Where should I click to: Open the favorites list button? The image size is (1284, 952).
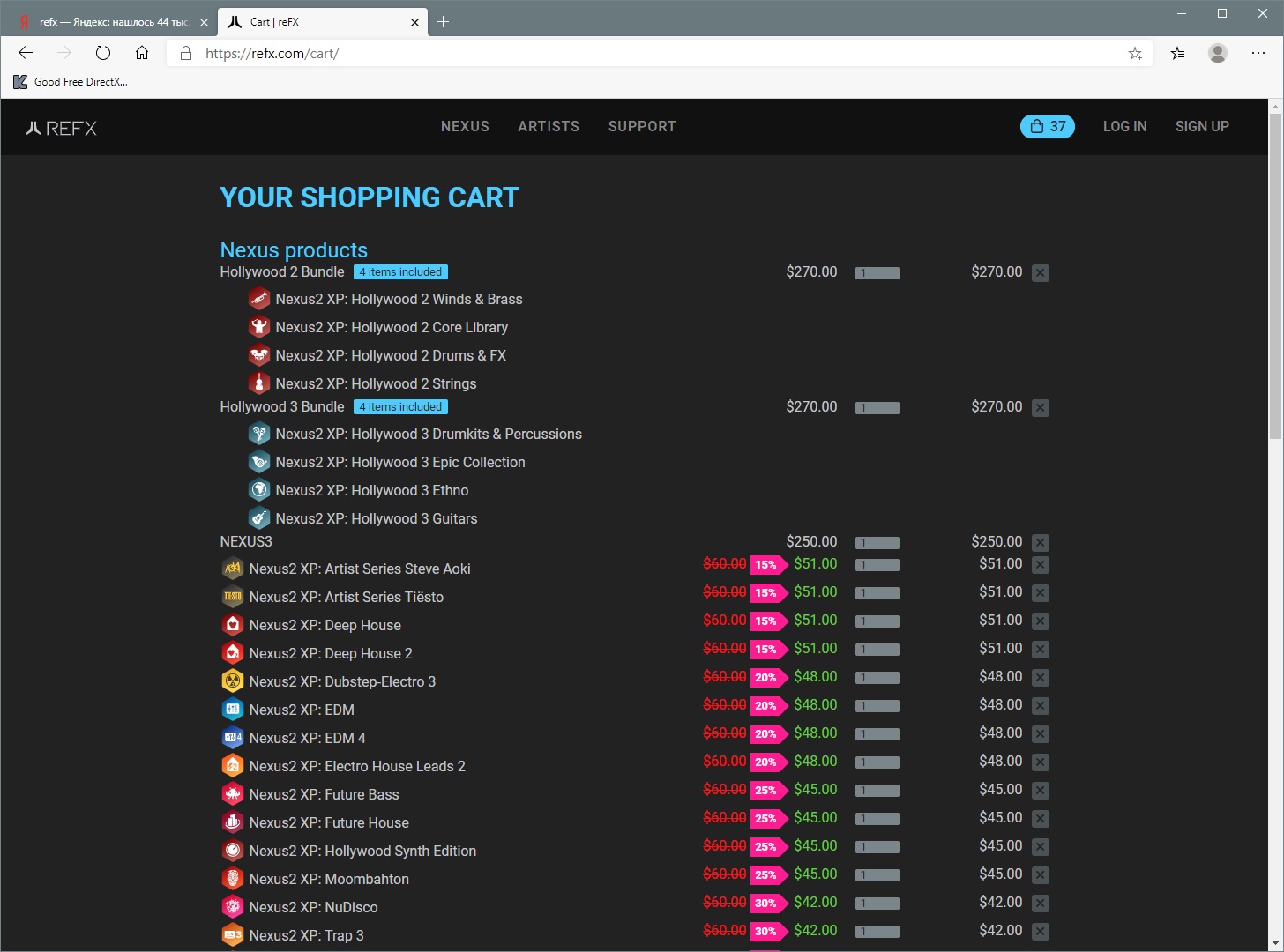1177,53
